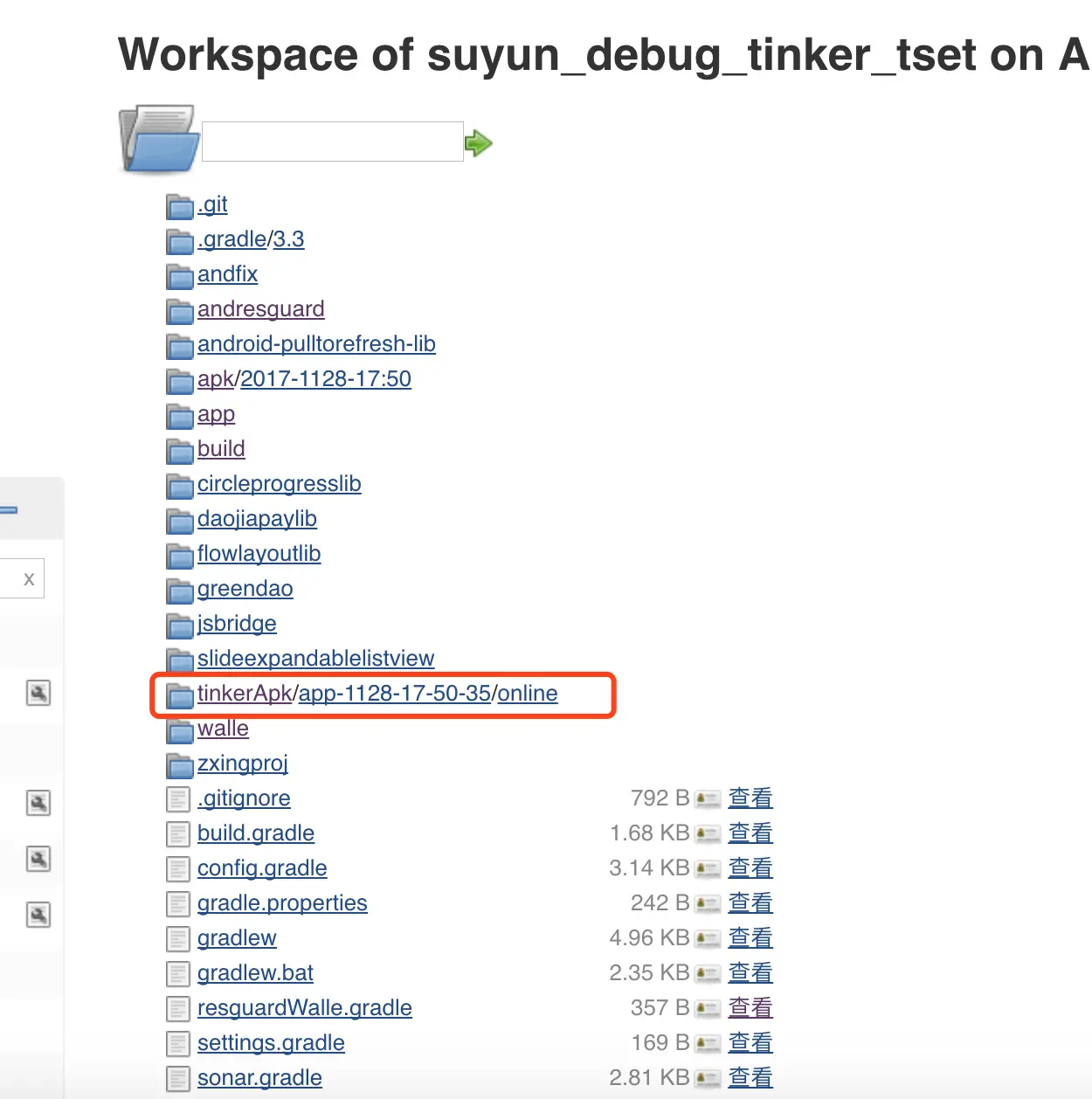Open the andresguard folder
1092x1099 pixels.
pyautogui.click(x=261, y=309)
